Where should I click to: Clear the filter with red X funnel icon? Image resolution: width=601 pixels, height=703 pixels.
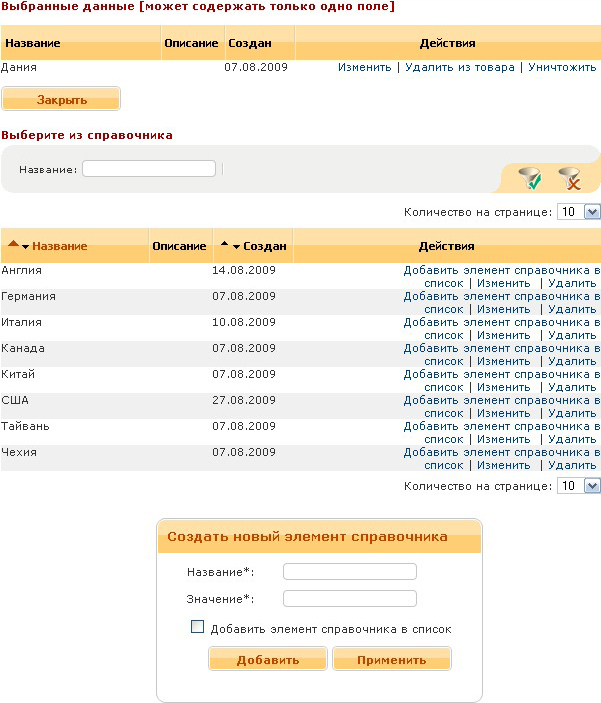pyautogui.click(x=569, y=178)
